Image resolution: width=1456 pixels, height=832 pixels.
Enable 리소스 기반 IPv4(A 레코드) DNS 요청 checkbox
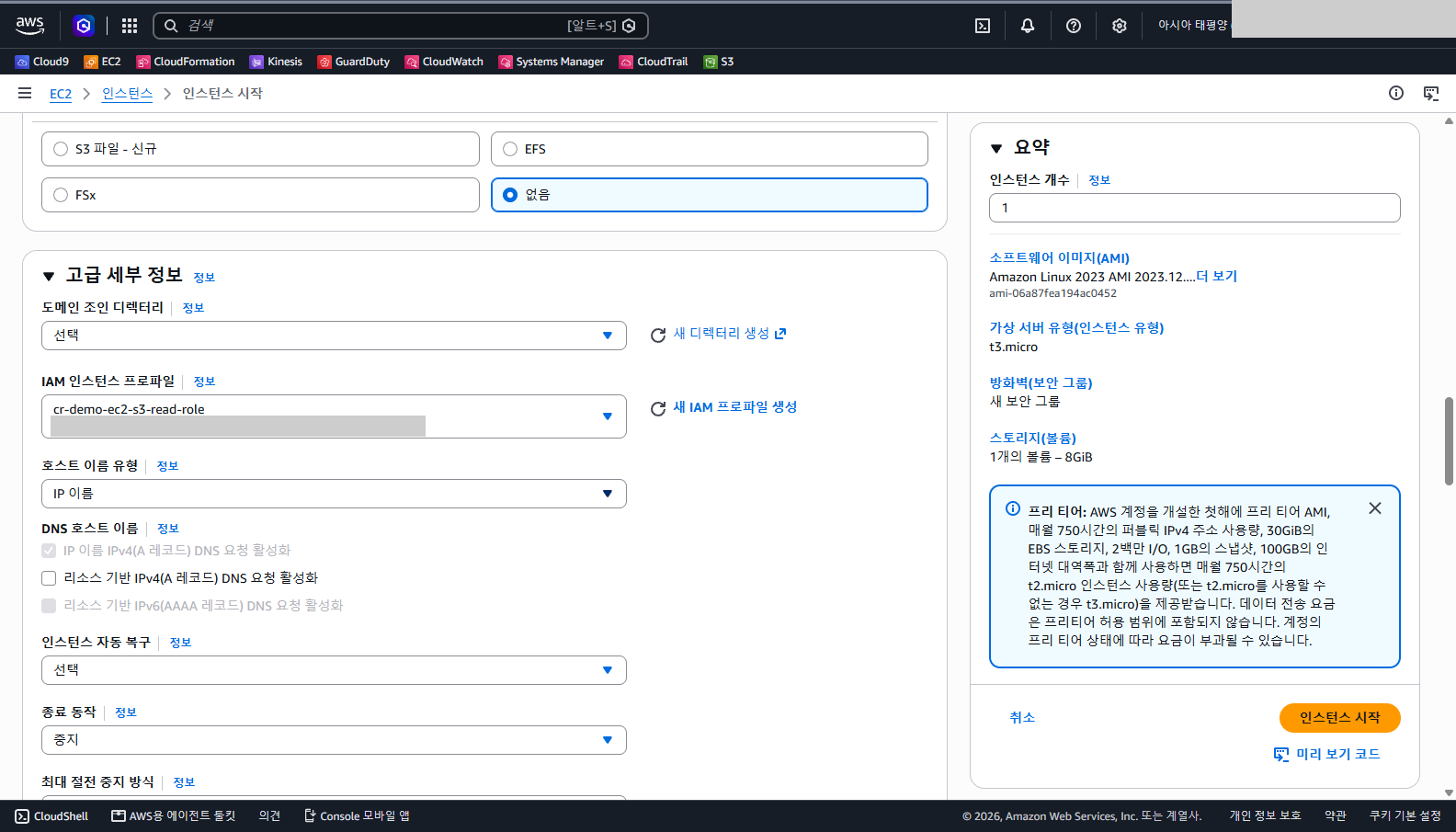pos(49,578)
